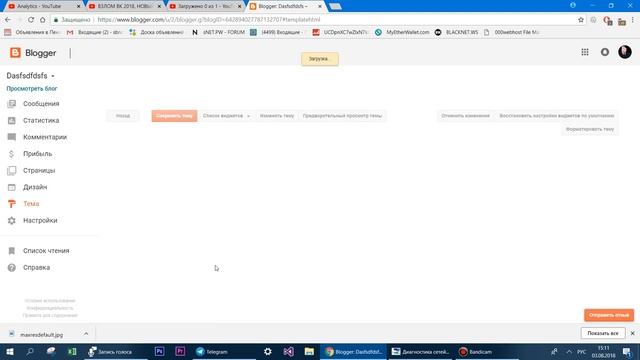The height and width of the screenshot is (360, 640).
Task: Go to Прибыль section
Action: (x=38, y=154)
